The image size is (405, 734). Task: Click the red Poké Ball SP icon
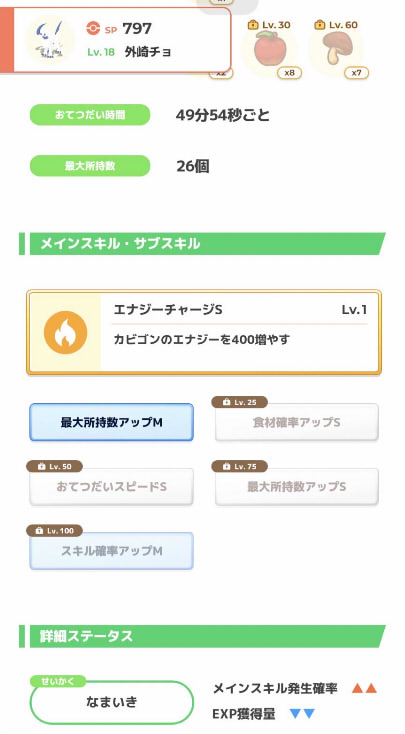pyautogui.click(x=93, y=29)
